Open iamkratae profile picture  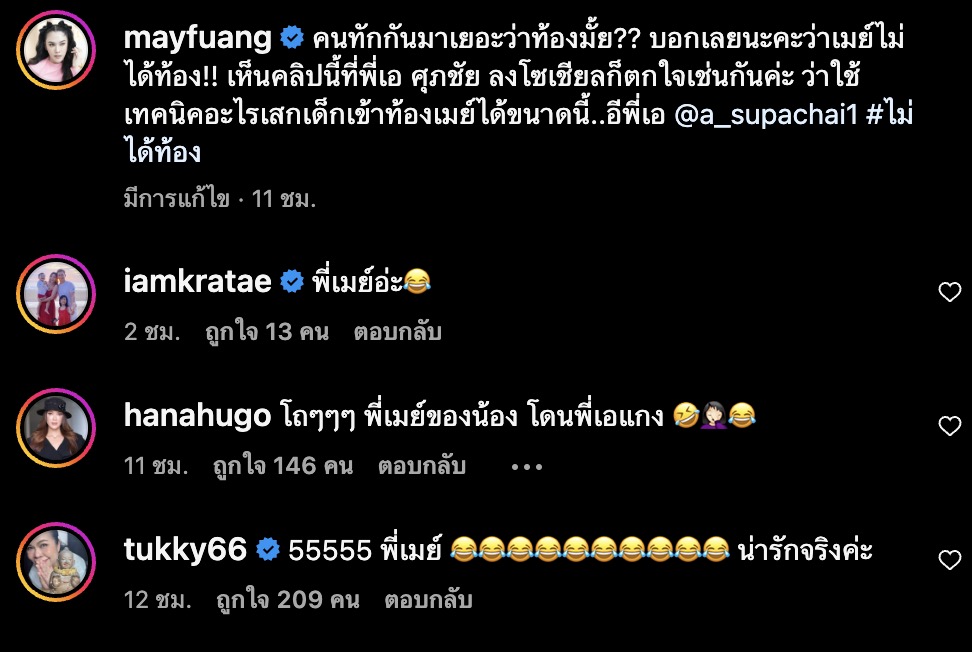coord(56,294)
